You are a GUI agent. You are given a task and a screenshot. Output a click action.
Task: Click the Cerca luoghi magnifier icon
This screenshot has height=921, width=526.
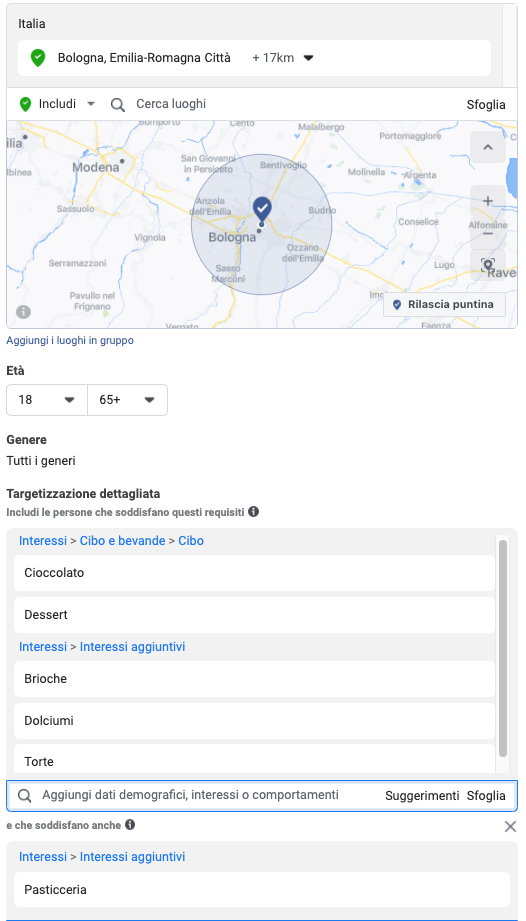(x=118, y=105)
